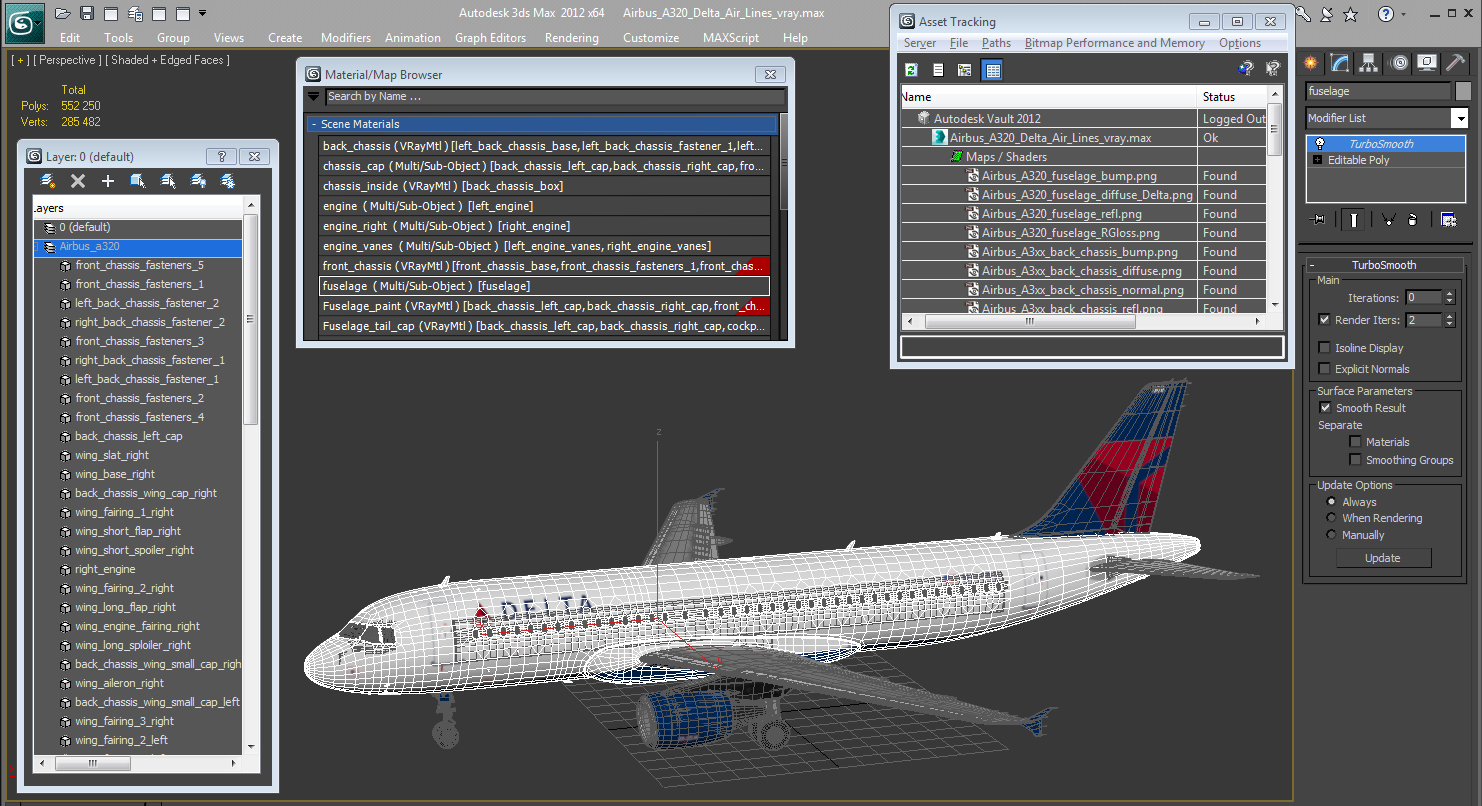Click Freeze/Unfreeze All Layers snowflake icon
This screenshot has width=1482, height=806.
point(228,181)
